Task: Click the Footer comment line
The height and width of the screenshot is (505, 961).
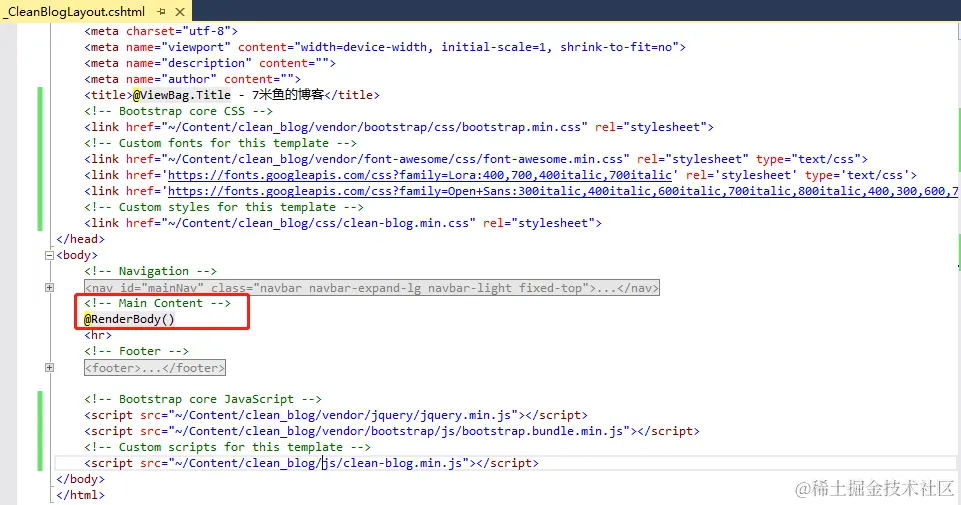Action: (x=137, y=351)
